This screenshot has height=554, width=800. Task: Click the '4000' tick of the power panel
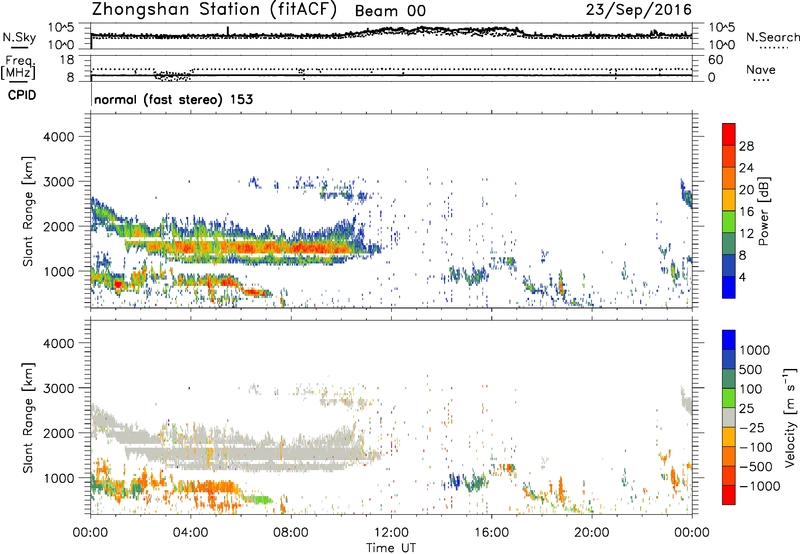[x=59, y=137]
